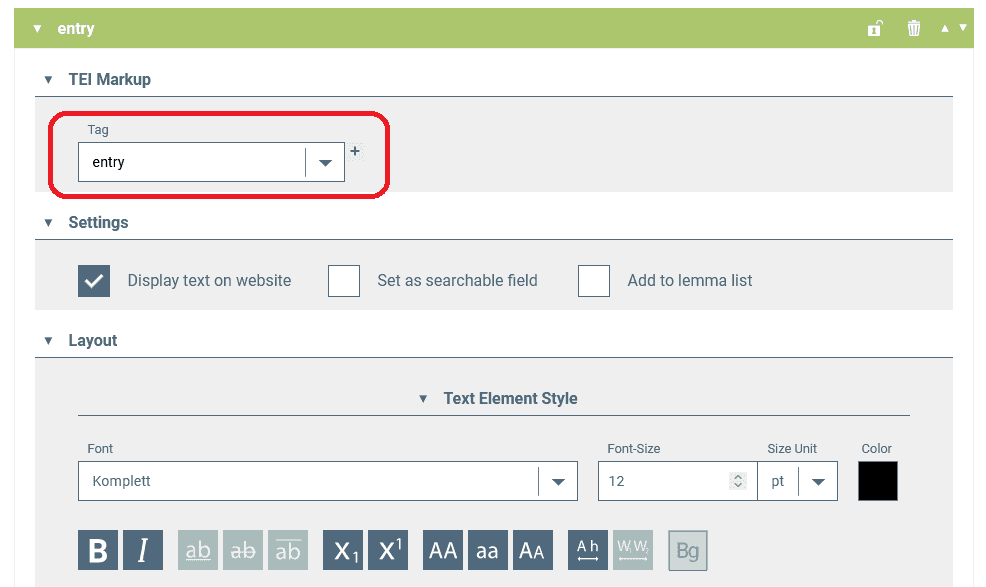Collapse the Layout section
986x587 pixels.
click(48, 341)
